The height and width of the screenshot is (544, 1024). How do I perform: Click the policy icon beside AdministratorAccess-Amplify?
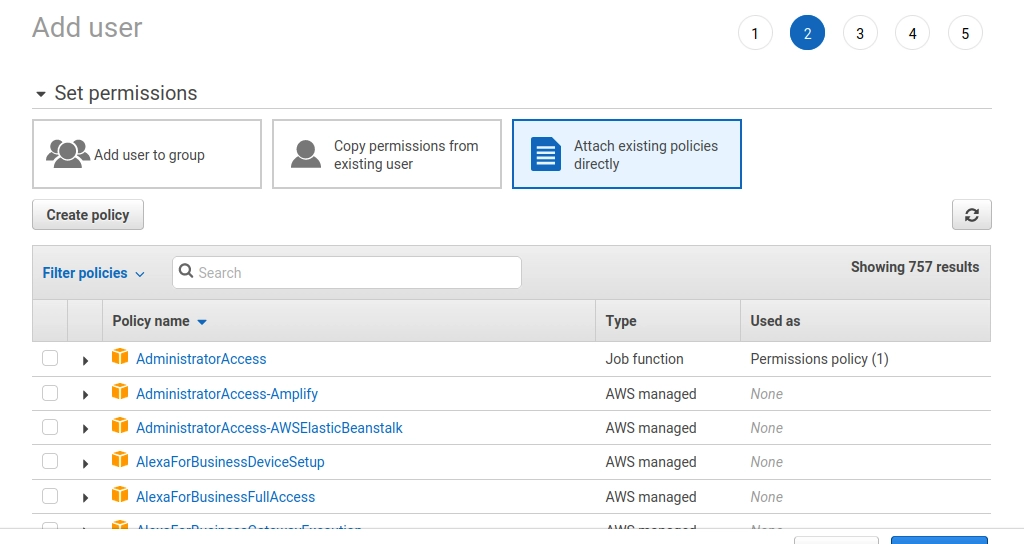(x=120, y=392)
